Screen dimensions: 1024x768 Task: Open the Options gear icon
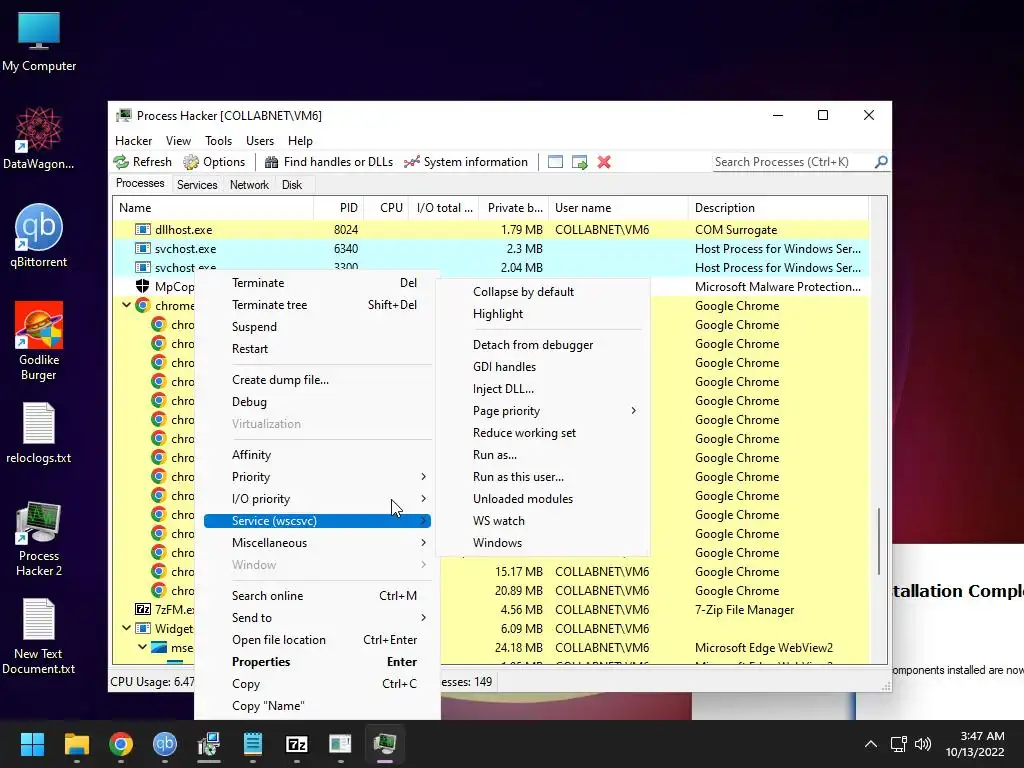point(191,162)
